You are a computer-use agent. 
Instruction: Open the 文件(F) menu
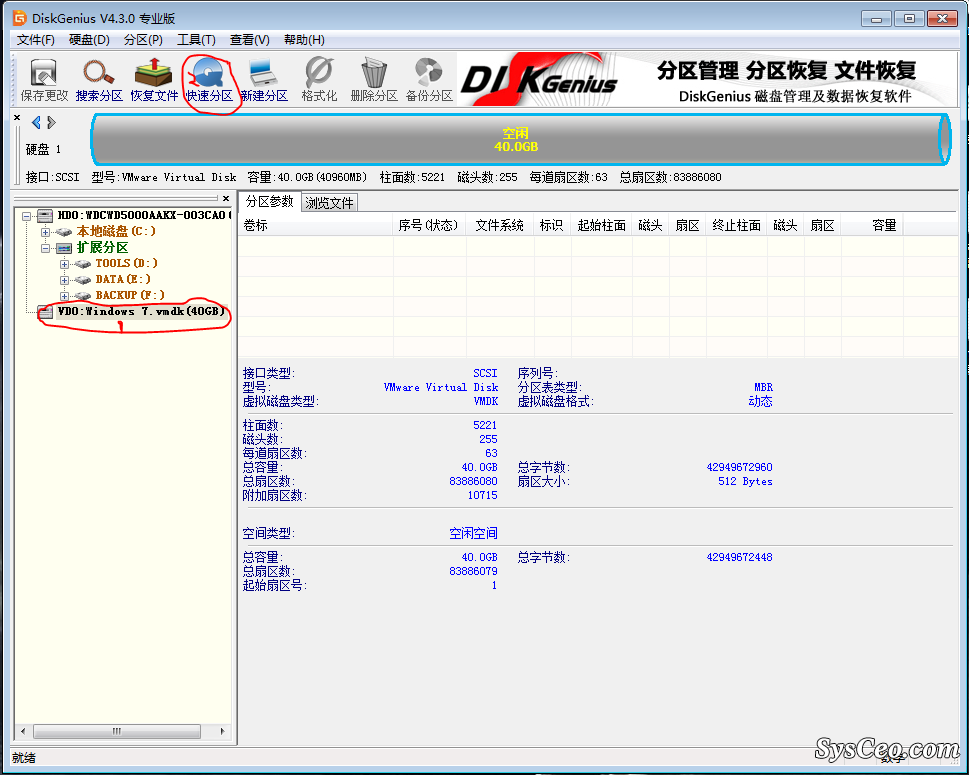point(36,40)
